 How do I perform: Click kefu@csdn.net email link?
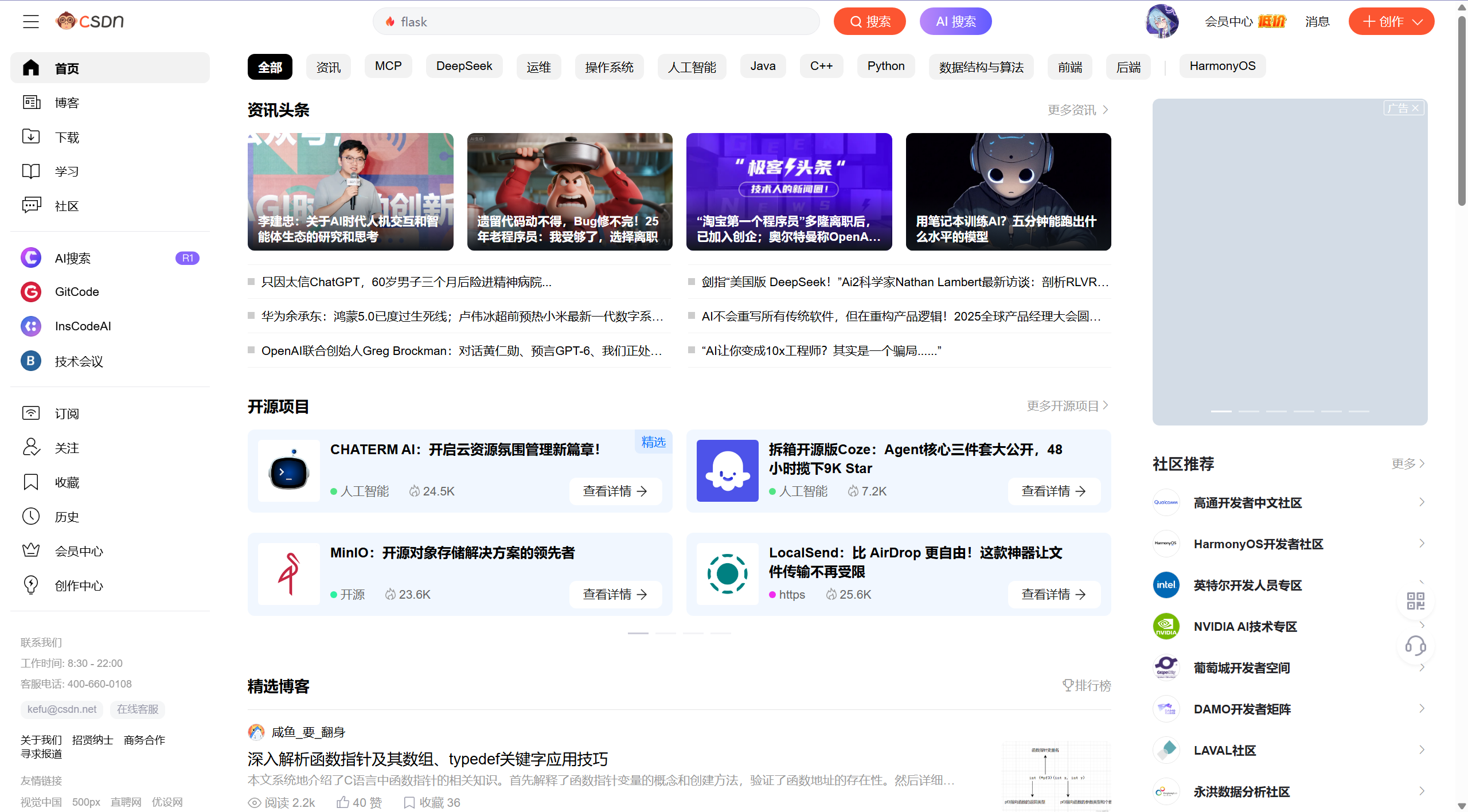click(x=62, y=709)
